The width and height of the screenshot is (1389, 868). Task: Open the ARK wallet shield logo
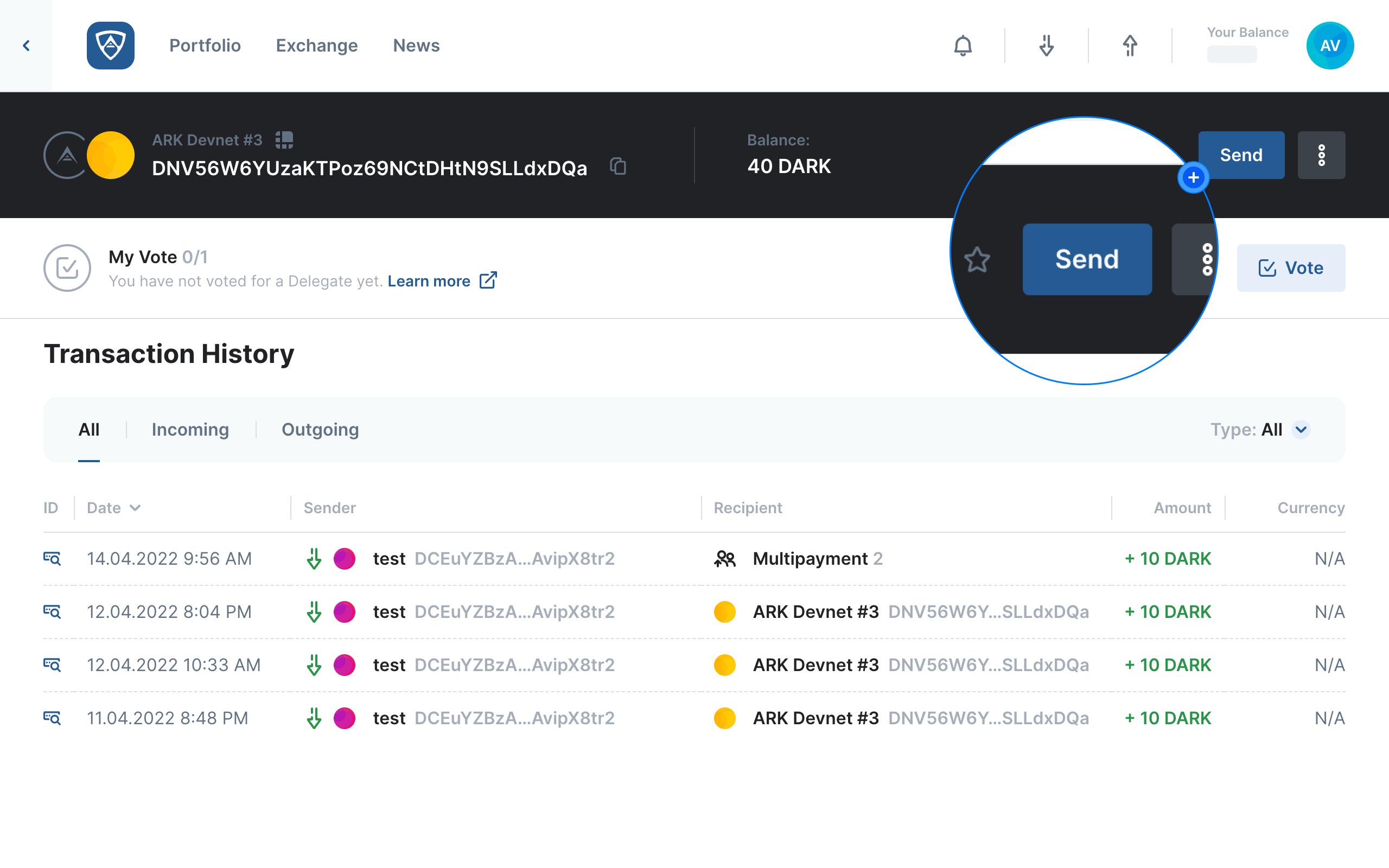tap(110, 46)
